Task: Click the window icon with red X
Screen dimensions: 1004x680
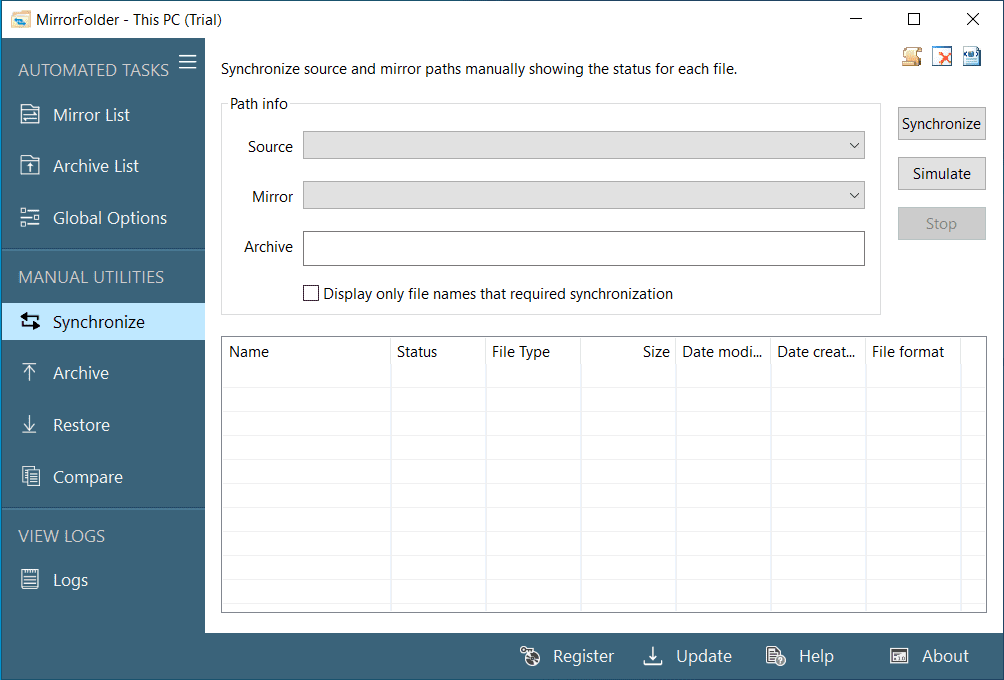Action: 942,57
